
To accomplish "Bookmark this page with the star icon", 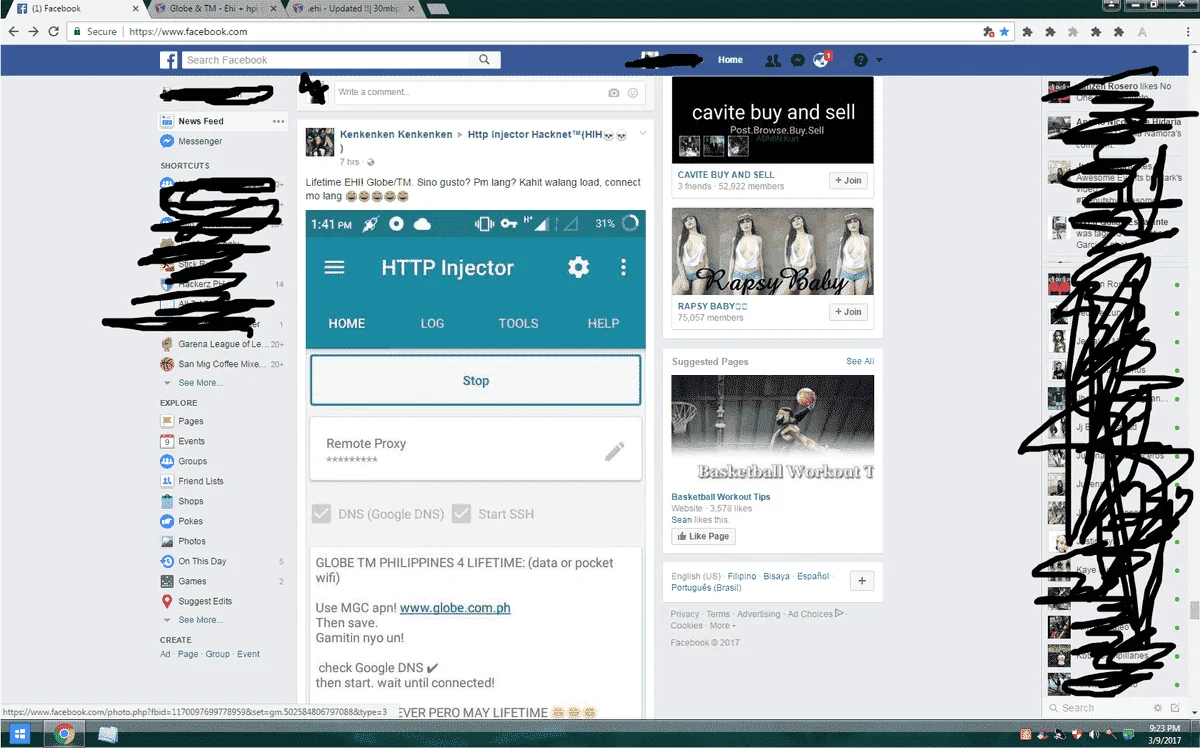I will pos(1004,32).
